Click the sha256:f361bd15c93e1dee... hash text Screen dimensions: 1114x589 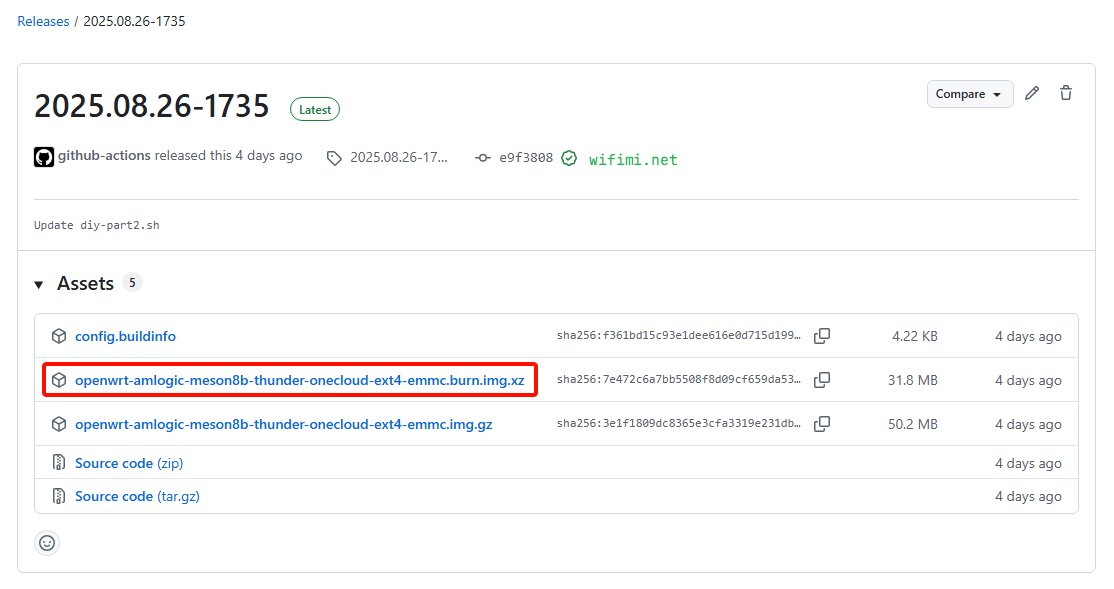pyautogui.click(x=678, y=335)
